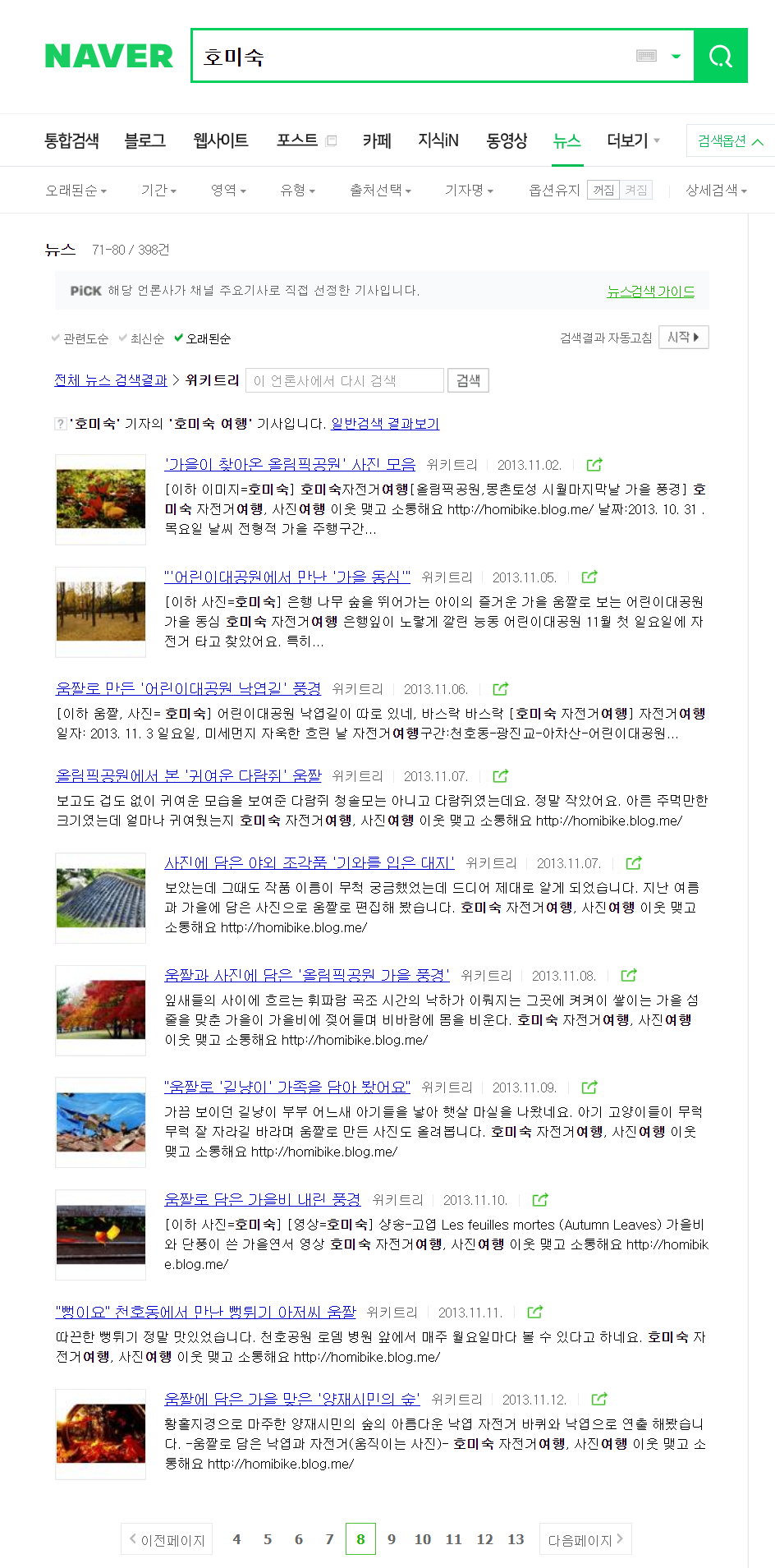Expand the 상세검색 dropdown
Screen dimensions: 775x1568
[x=717, y=191]
